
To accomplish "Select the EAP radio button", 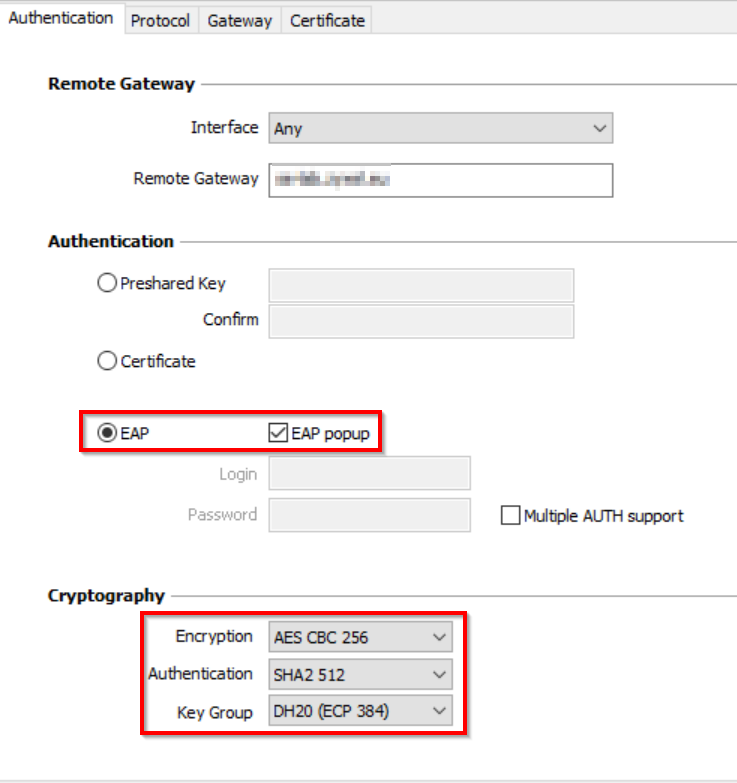I will [108, 435].
